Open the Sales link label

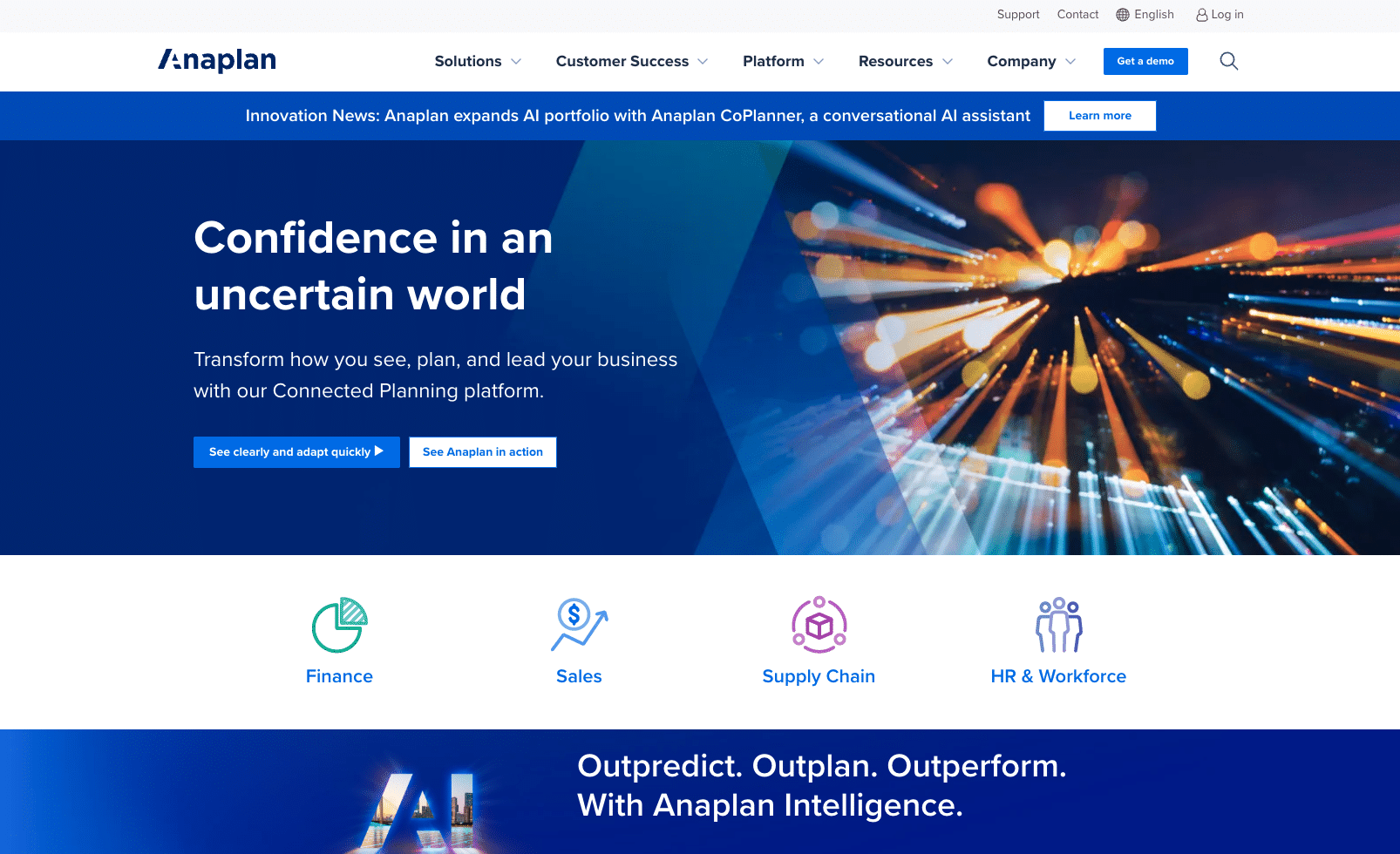579,676
